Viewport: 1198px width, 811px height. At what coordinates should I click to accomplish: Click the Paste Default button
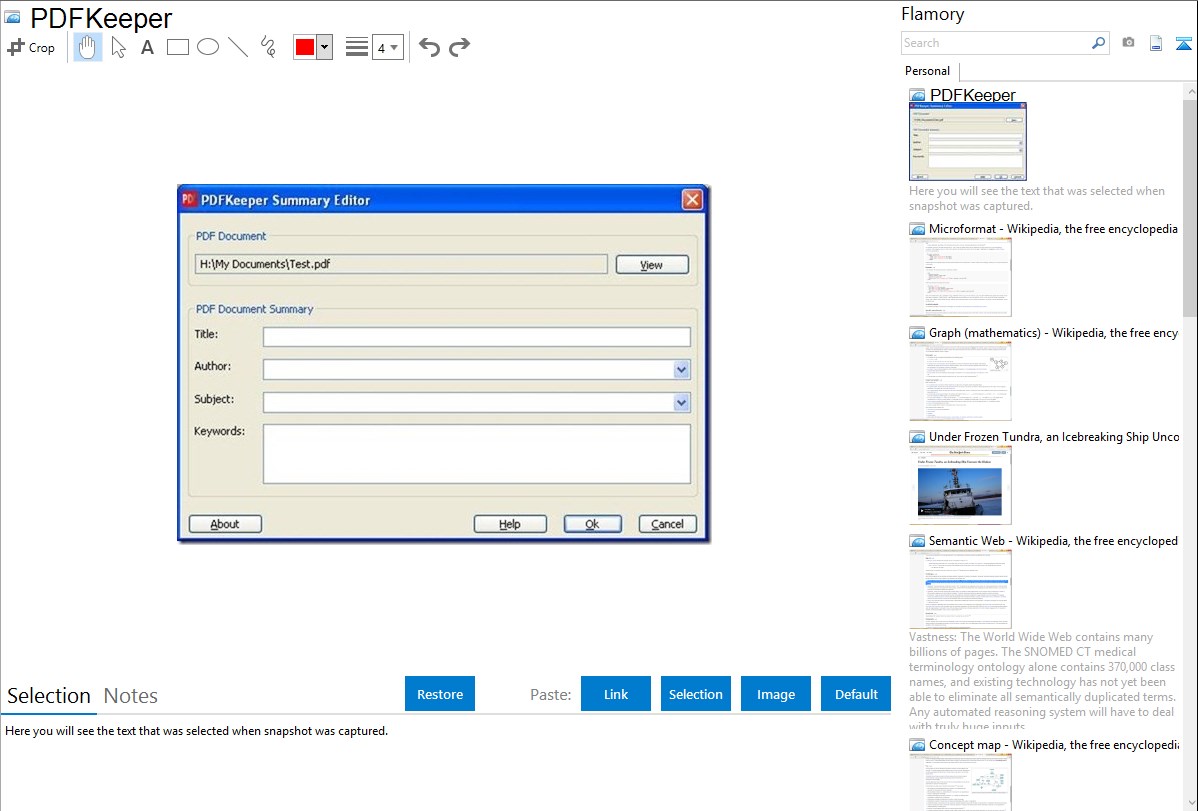click(856, 694)
